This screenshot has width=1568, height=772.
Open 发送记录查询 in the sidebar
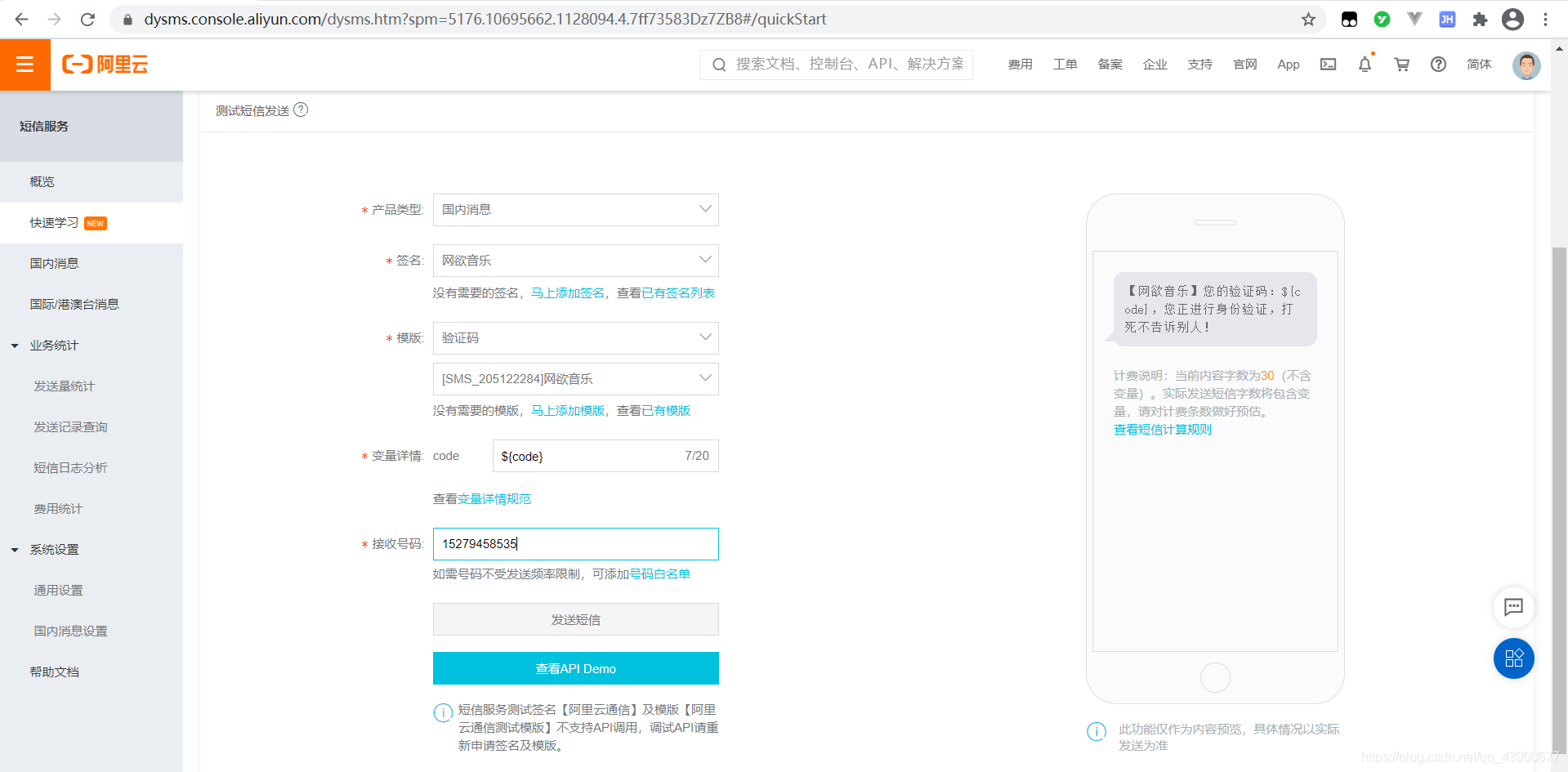pyautogui.click(x=92, y=427)
